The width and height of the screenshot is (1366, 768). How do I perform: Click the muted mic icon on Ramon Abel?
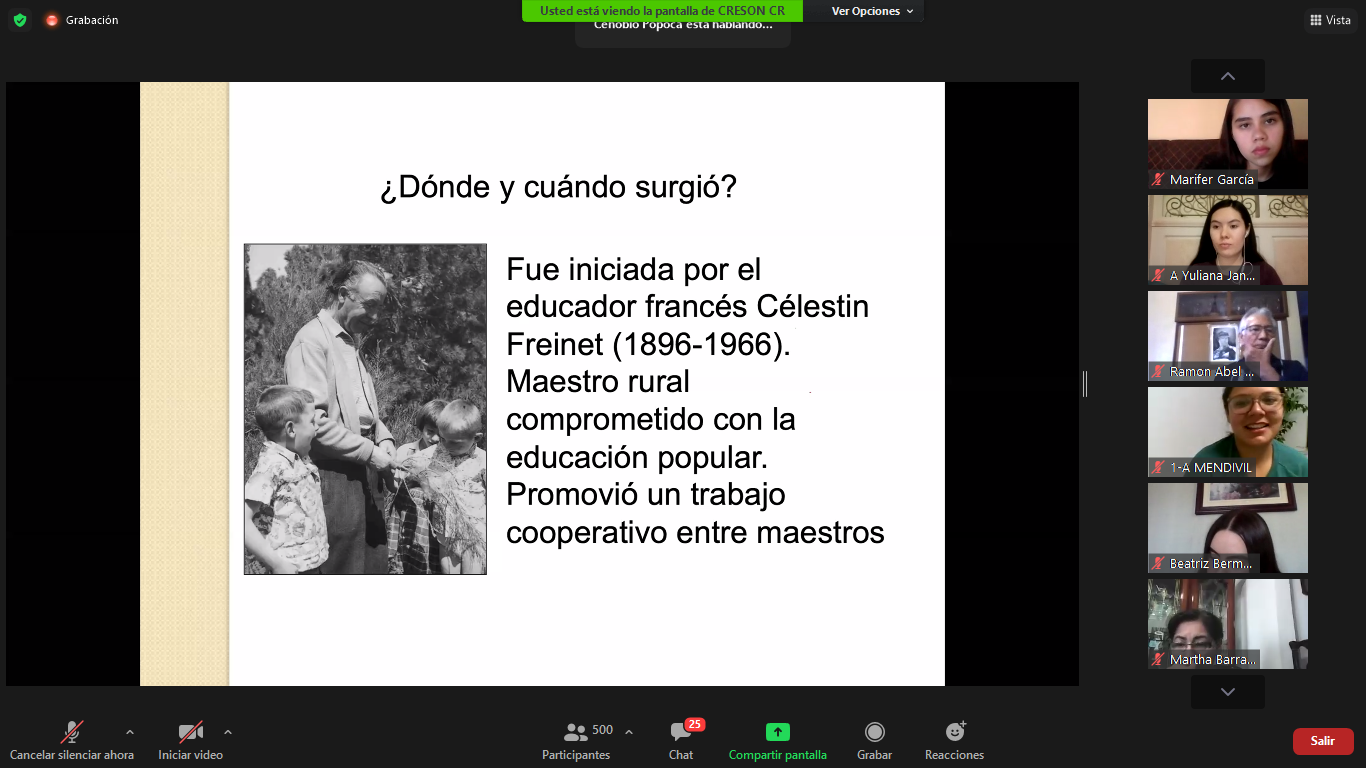coord(1158,372)
